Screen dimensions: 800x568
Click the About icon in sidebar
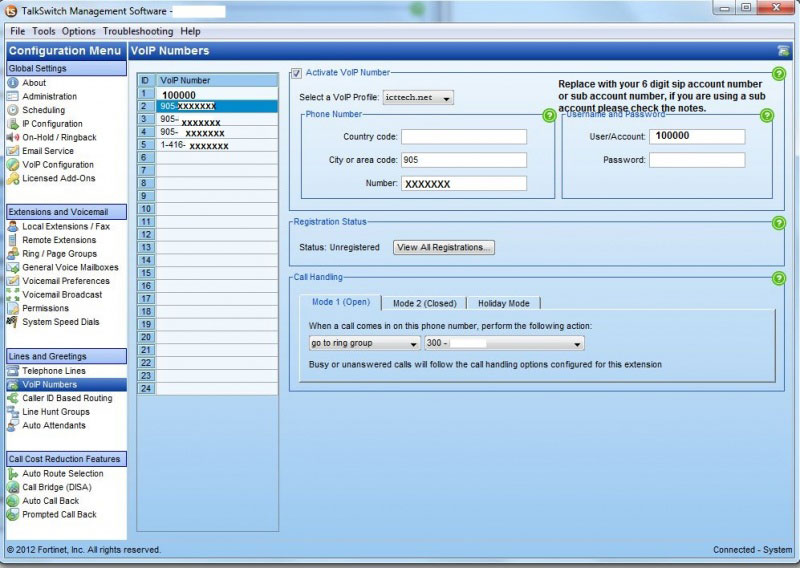pos(13,83)
